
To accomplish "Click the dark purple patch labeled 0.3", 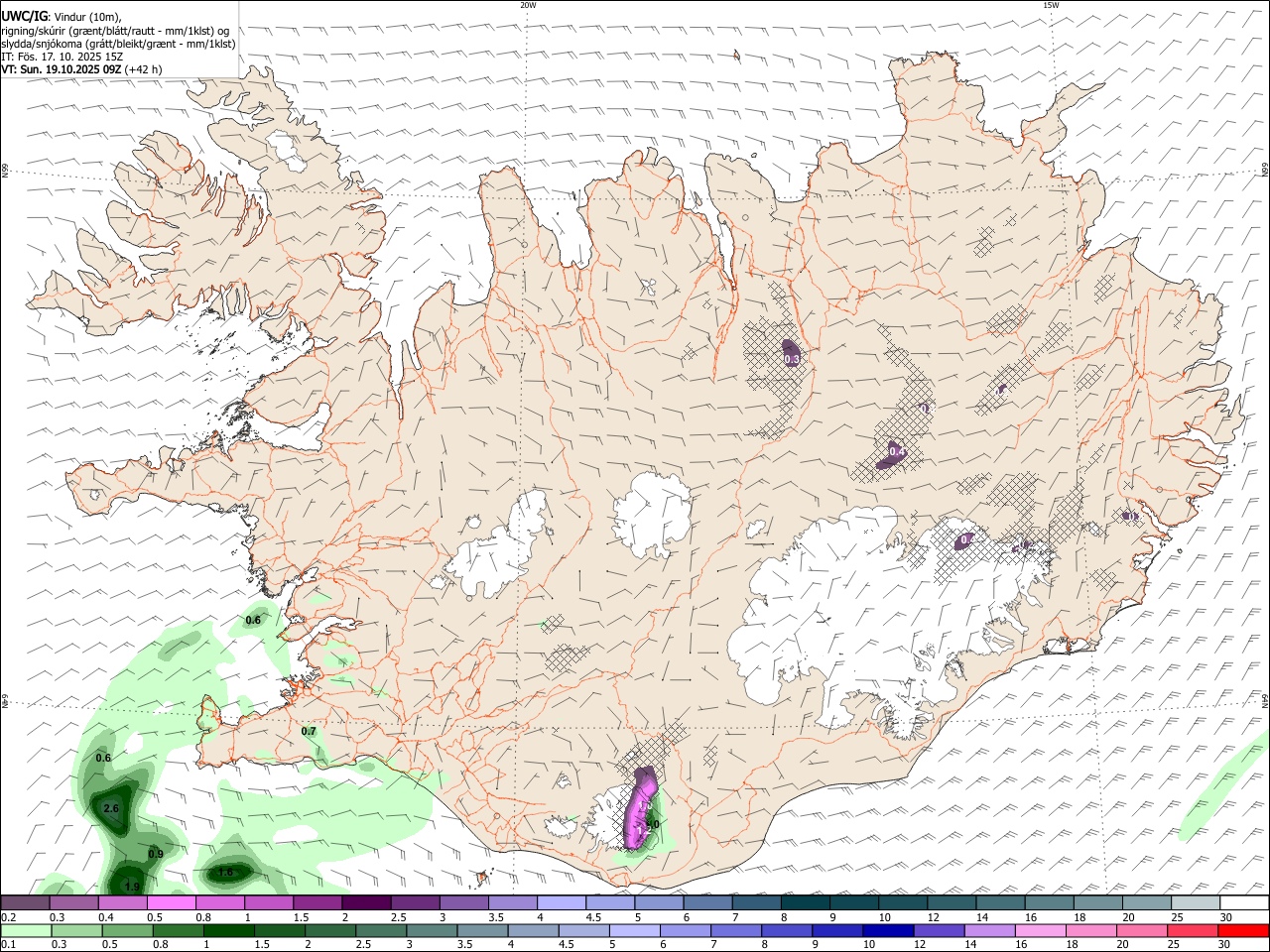I will click(x=792, y=352).
